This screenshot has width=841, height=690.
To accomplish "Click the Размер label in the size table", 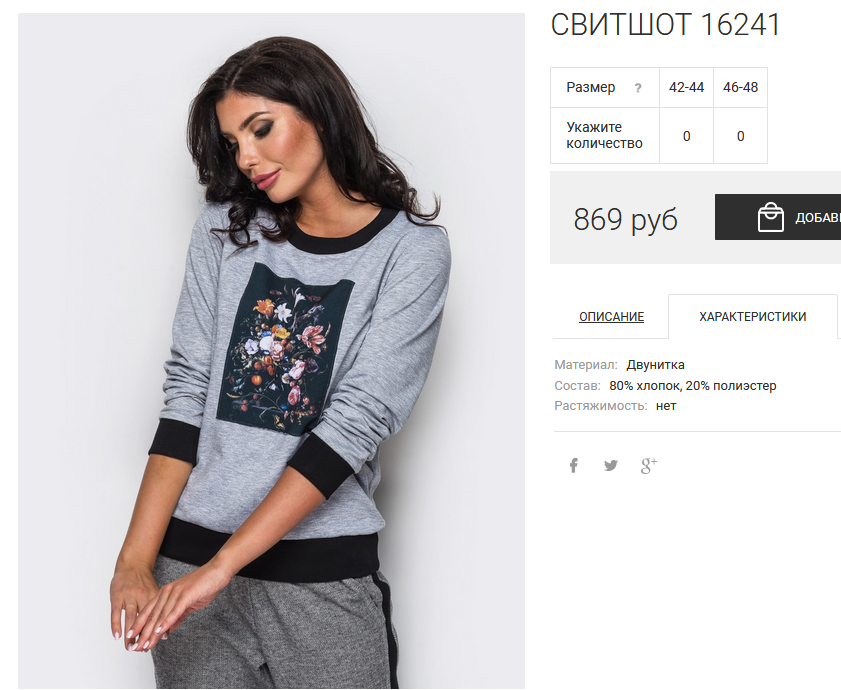I will click(x=591, y=87).
